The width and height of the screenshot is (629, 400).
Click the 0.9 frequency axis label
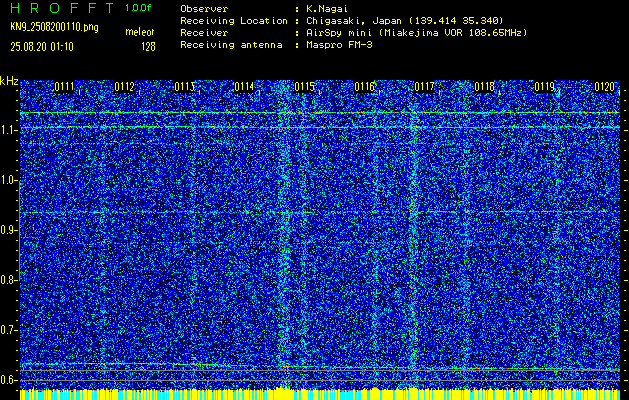click(7, 230)
